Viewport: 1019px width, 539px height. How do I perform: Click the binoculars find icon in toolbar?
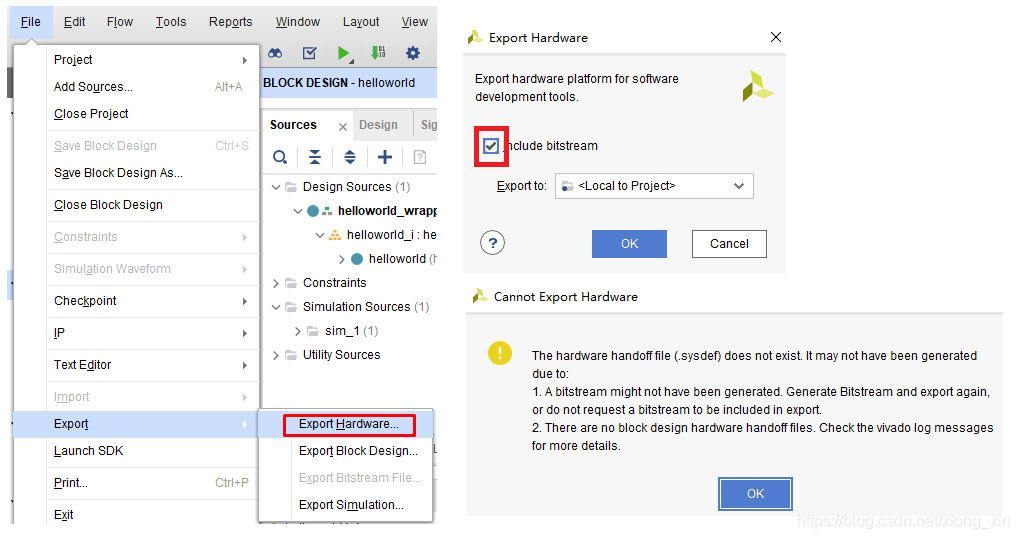pyautogui.click(x=276, y=53)
